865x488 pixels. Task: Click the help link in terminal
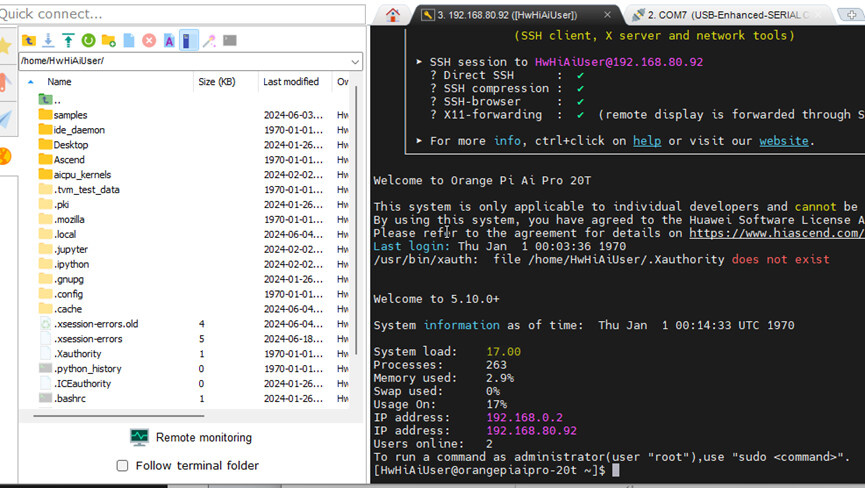[646, 141]
